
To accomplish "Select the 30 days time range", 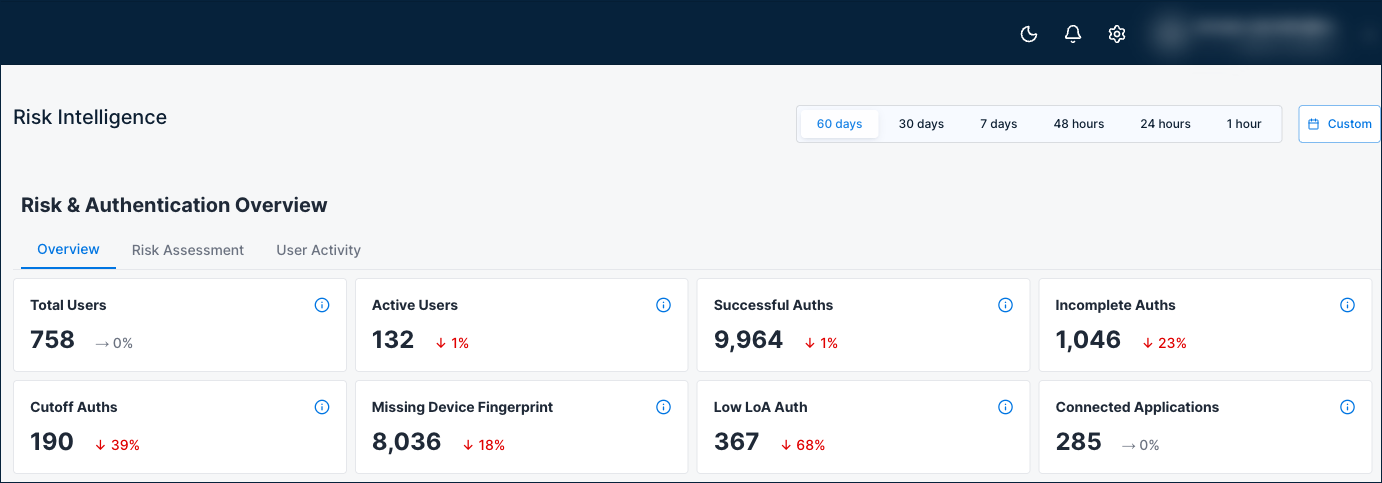I will [921, 124].
